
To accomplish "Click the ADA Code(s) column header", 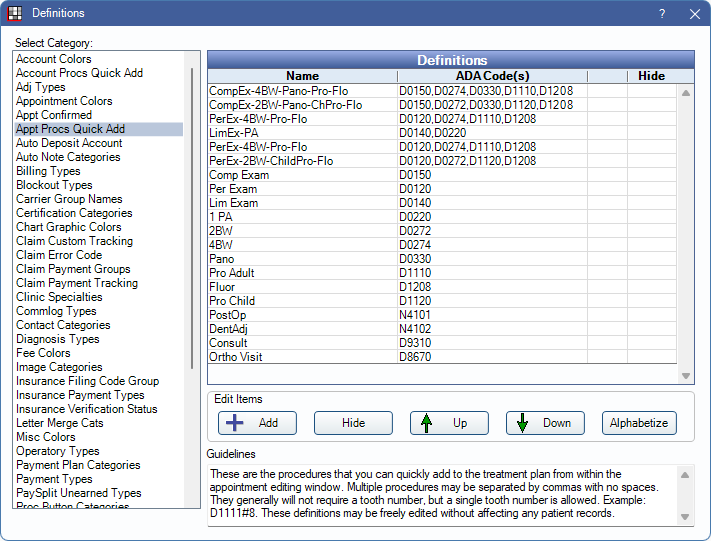I will (x=491, y=76).
